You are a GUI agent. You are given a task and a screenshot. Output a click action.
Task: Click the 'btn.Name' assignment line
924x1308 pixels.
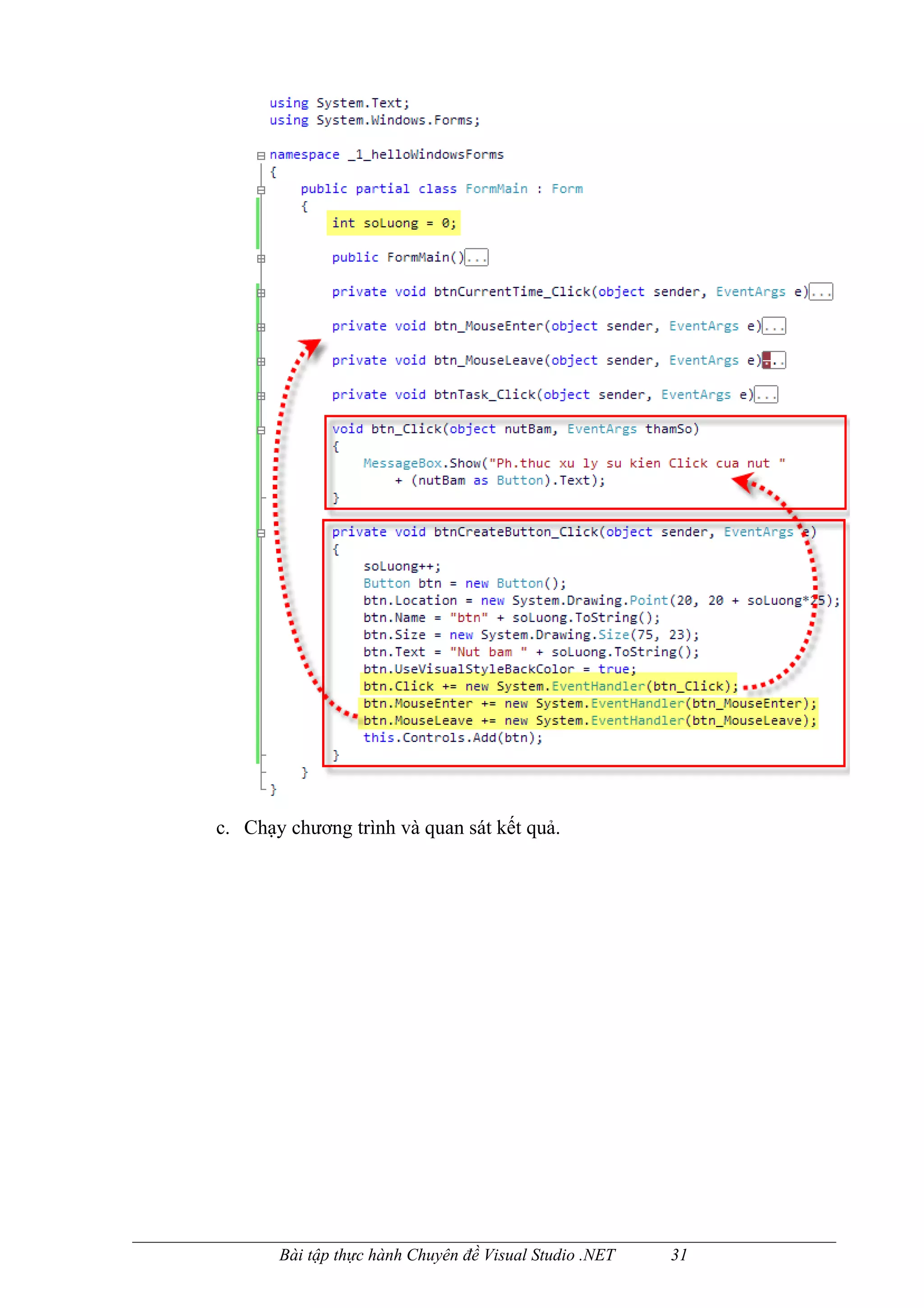[x=511, y=617]
